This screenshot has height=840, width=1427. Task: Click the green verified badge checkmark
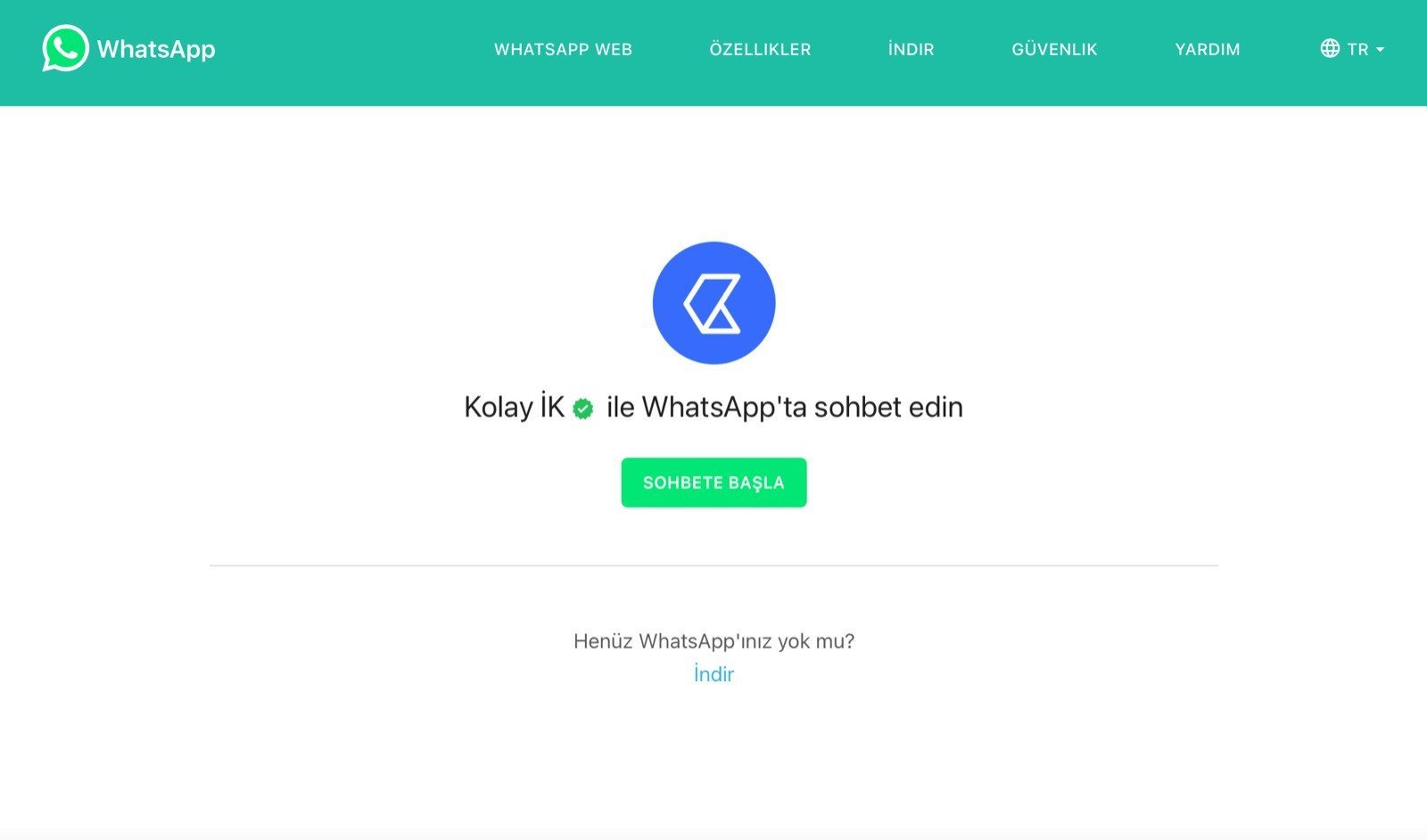point(582,409)
